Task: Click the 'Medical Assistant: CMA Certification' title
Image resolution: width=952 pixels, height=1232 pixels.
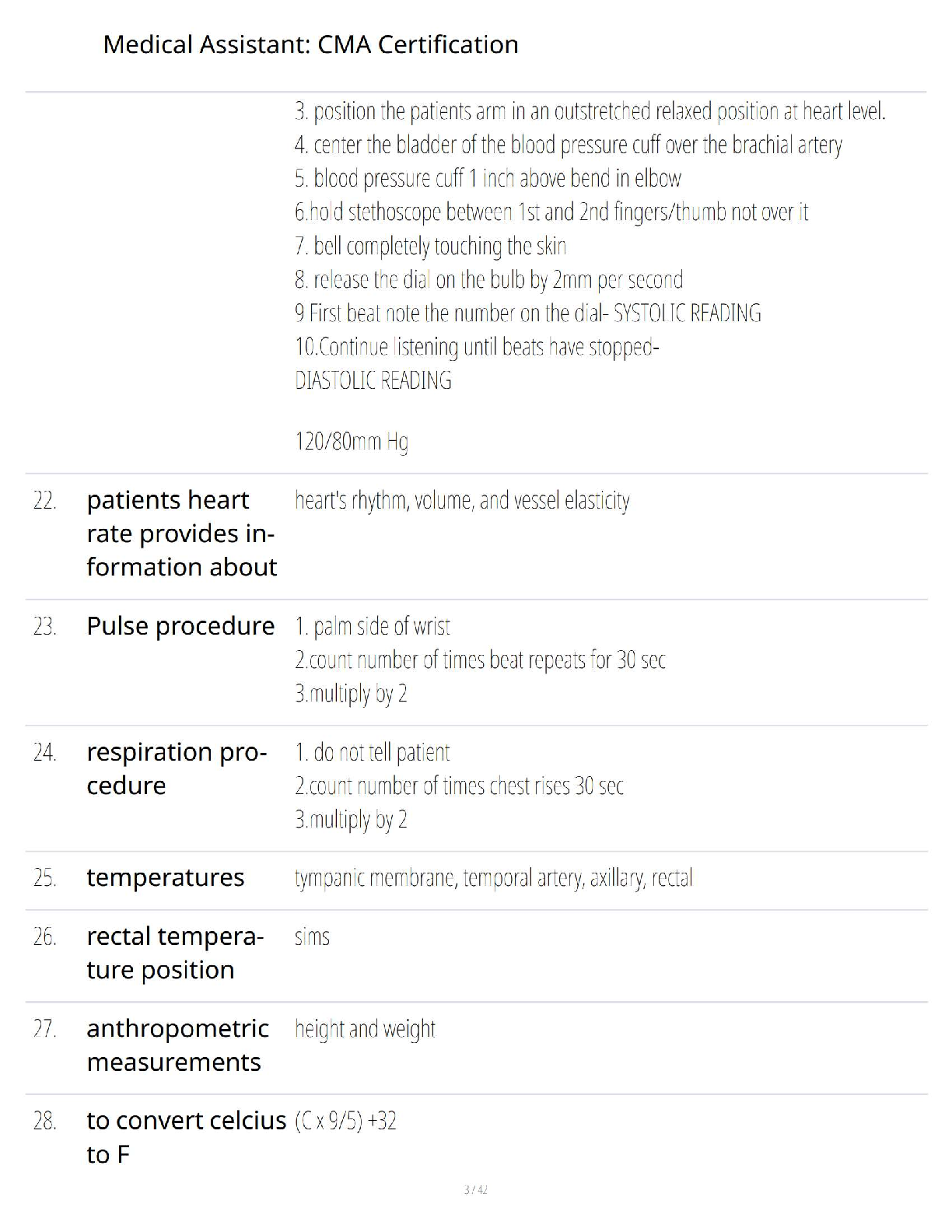Action: [310, 44]
